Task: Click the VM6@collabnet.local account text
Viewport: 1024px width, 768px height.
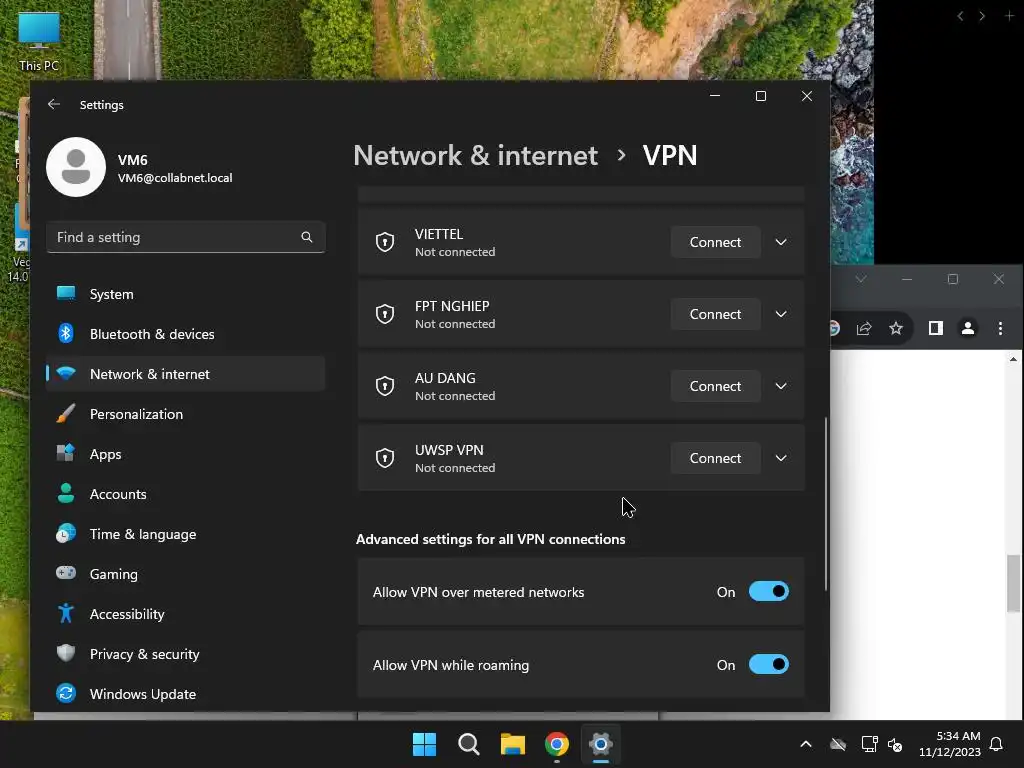Action: 175,178
